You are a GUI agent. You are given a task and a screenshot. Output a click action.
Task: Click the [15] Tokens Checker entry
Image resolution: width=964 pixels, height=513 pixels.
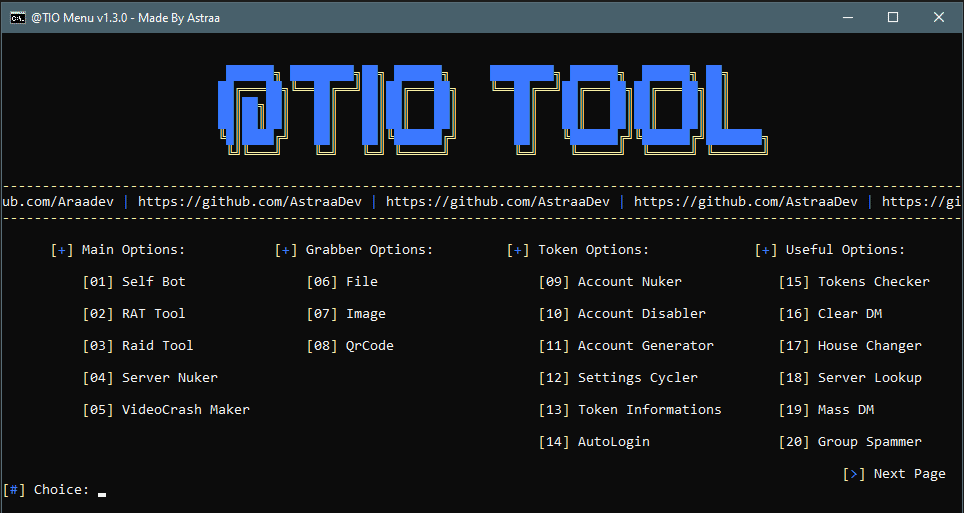click(854, 282)
